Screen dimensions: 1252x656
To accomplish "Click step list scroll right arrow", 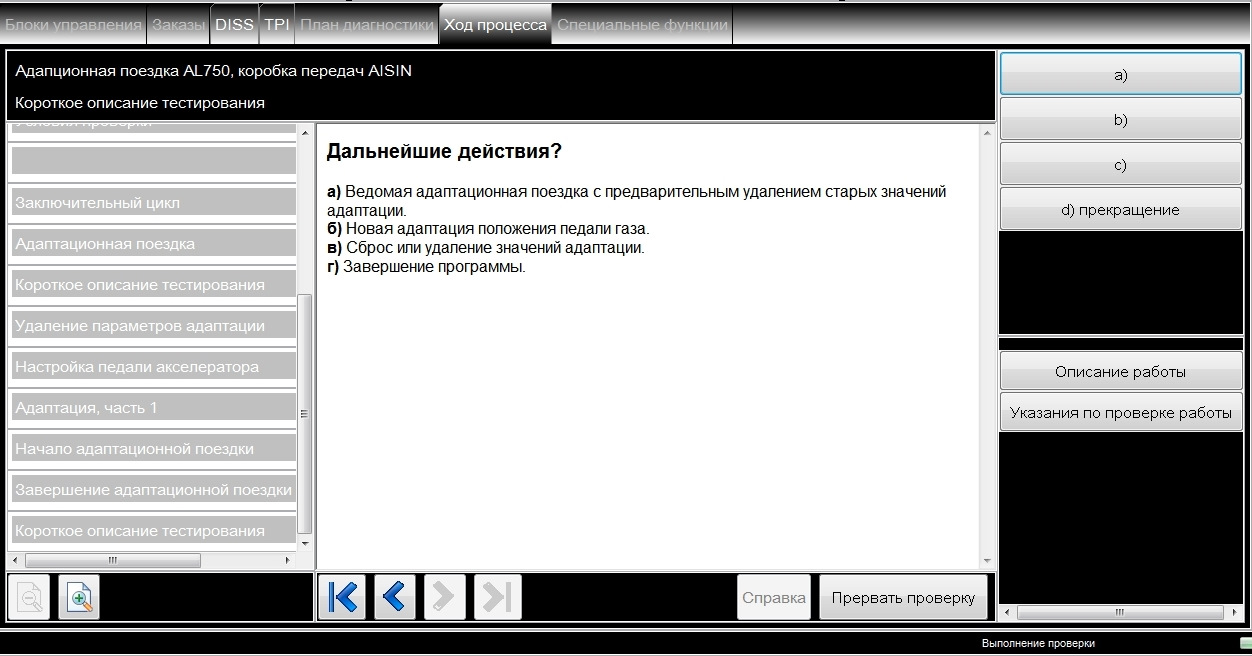I will (288, 560).
